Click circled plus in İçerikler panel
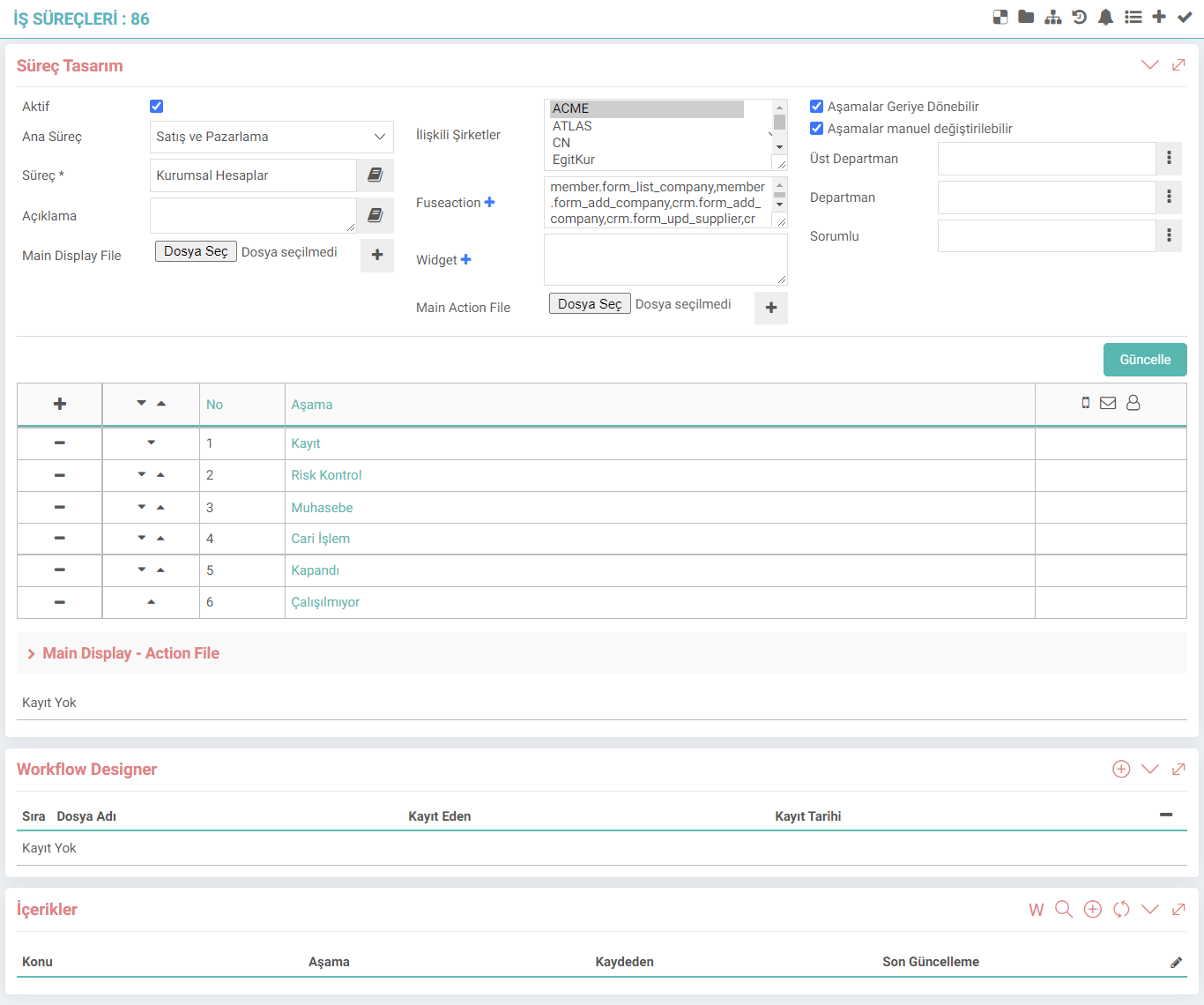The height and width of the screenshot is (1005, 1204). (1093, 909)
